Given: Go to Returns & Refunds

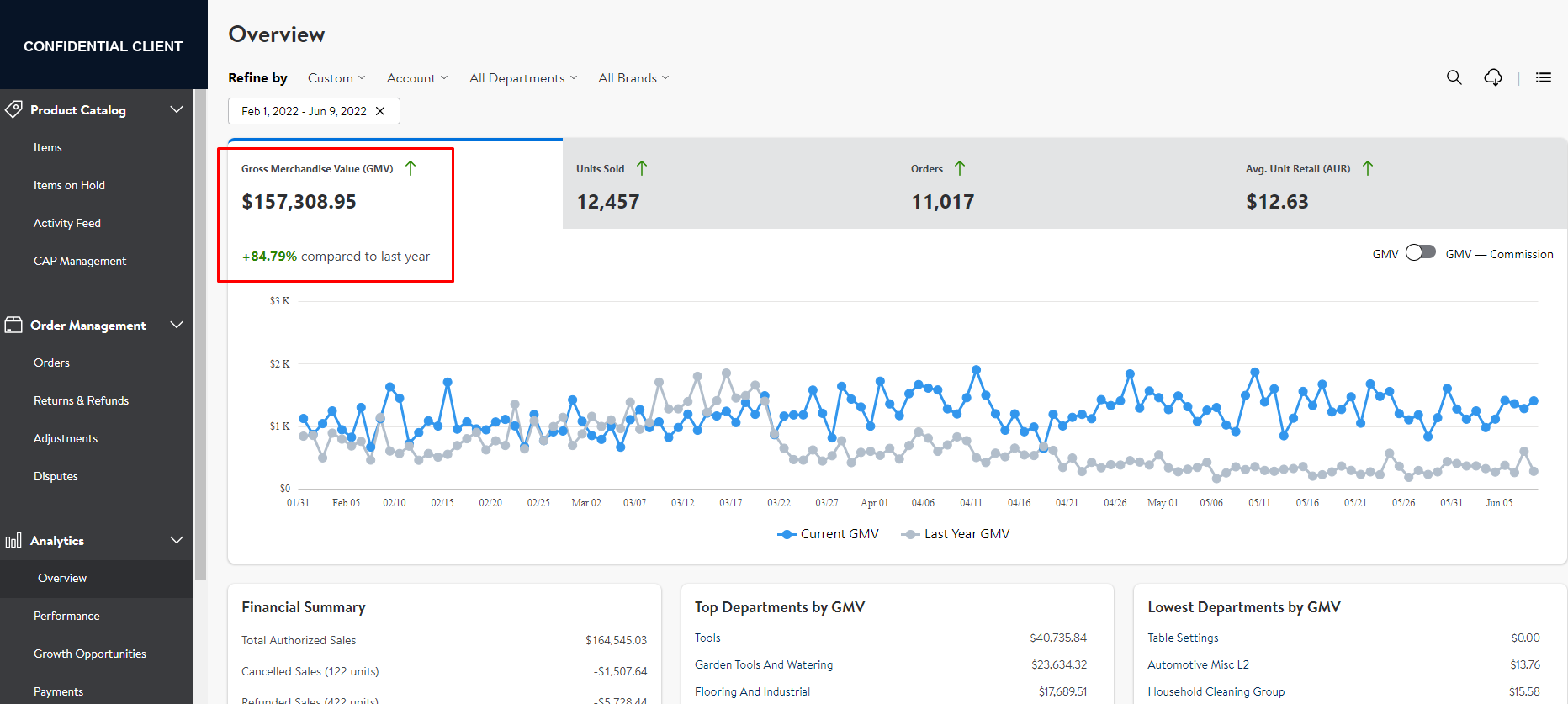Looking at the screenshot, I should 81,400.
